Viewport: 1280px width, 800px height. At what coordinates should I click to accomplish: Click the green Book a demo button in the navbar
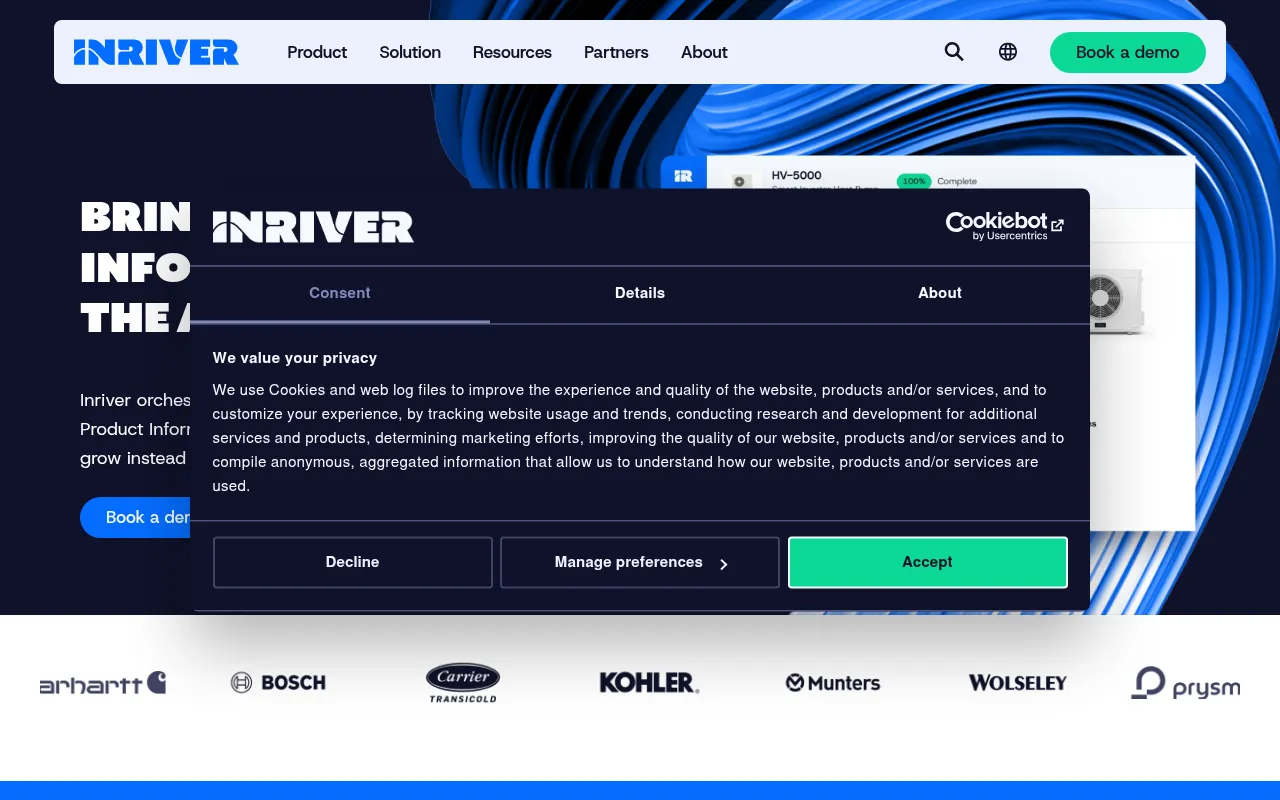coord(1128,52)
